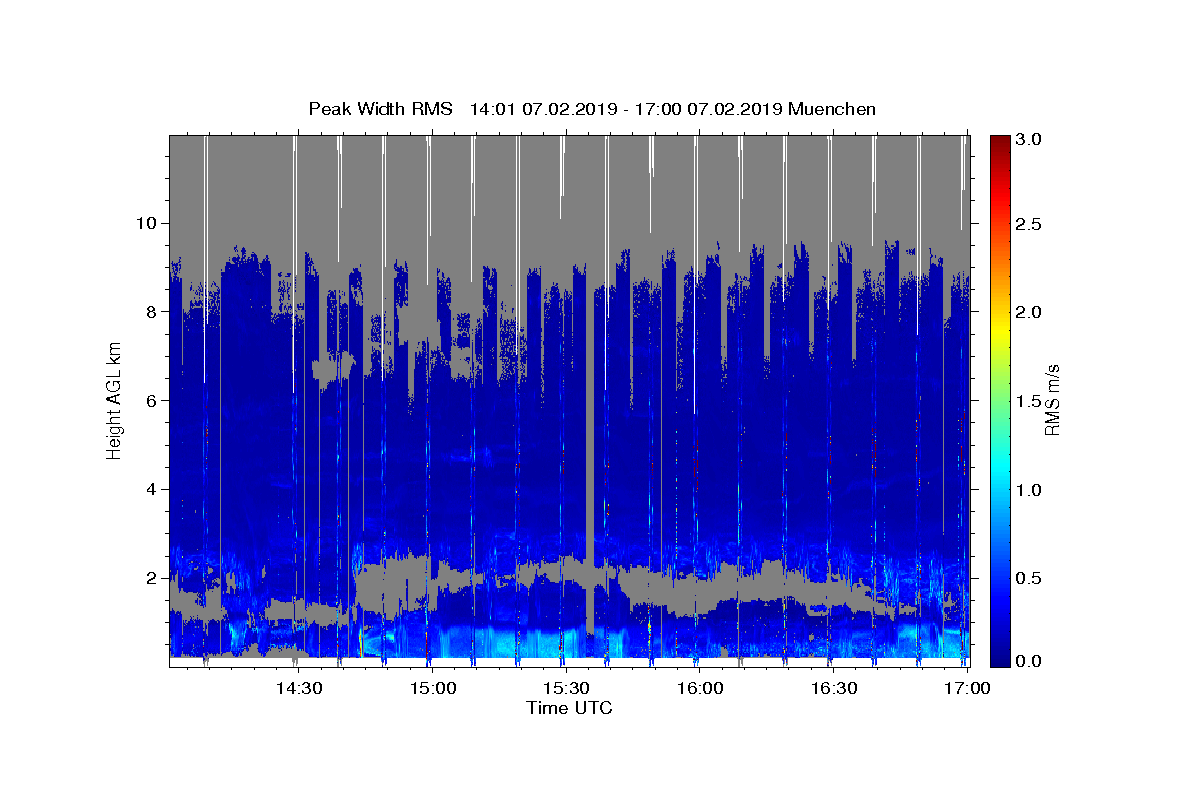This screenshot has height=800, width=1200.
Task: Click the "RMS m/s" colorbar label
Action: [x=1052, y=398]
